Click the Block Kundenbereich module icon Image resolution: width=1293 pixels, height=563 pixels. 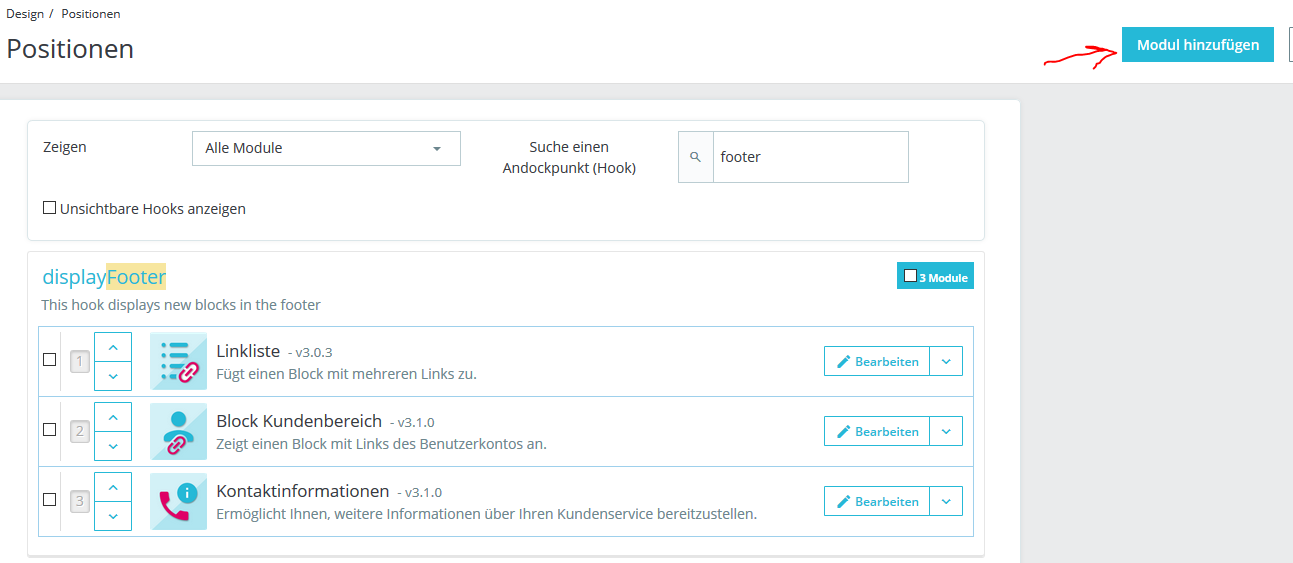(178, 431)
